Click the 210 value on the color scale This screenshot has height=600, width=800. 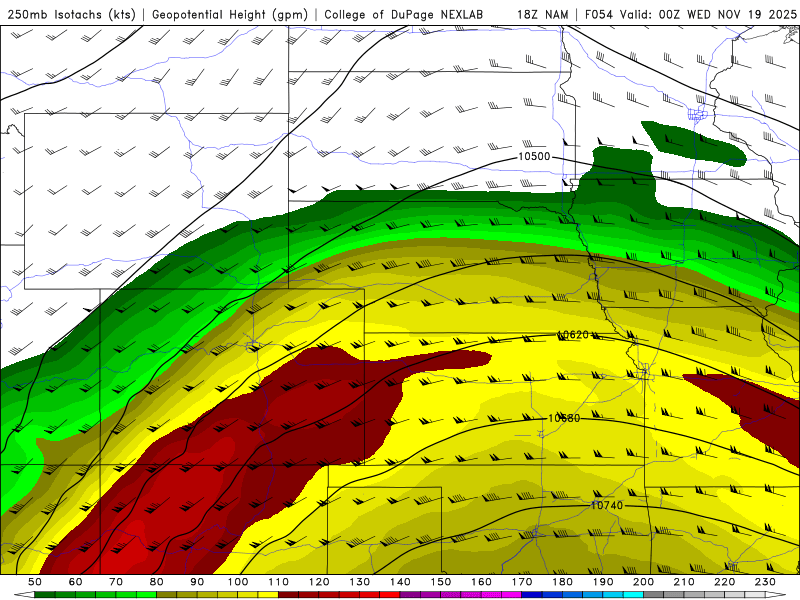tap(684, 582)
